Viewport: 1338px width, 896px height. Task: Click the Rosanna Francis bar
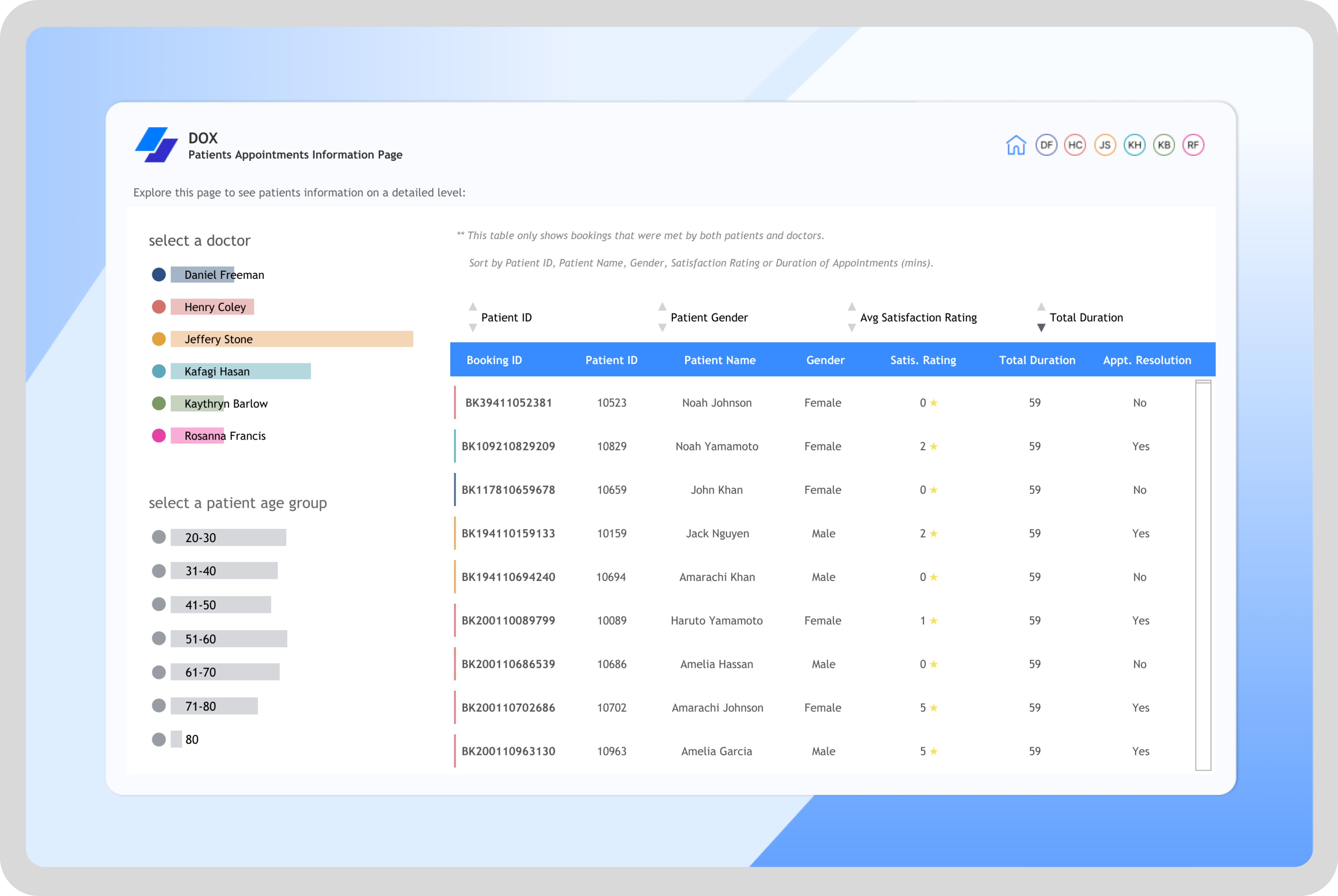pyautogui.click(x=197, y=436)
